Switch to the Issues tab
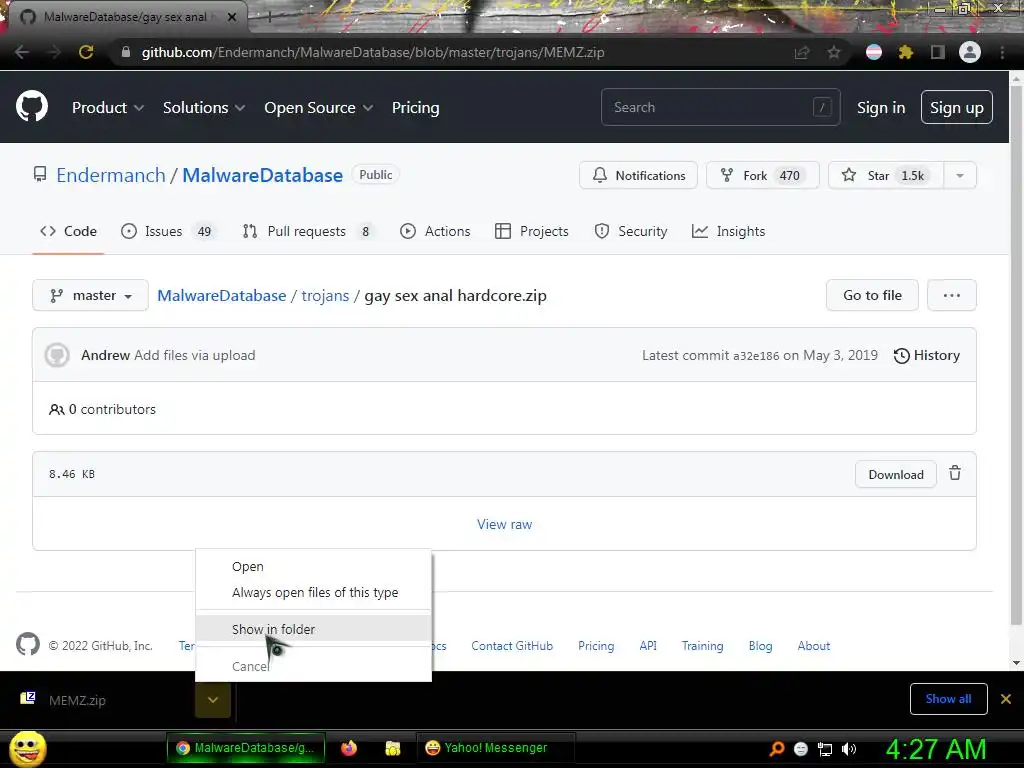The height and width of the screenshot is (768, 1024). pos(167,231)
